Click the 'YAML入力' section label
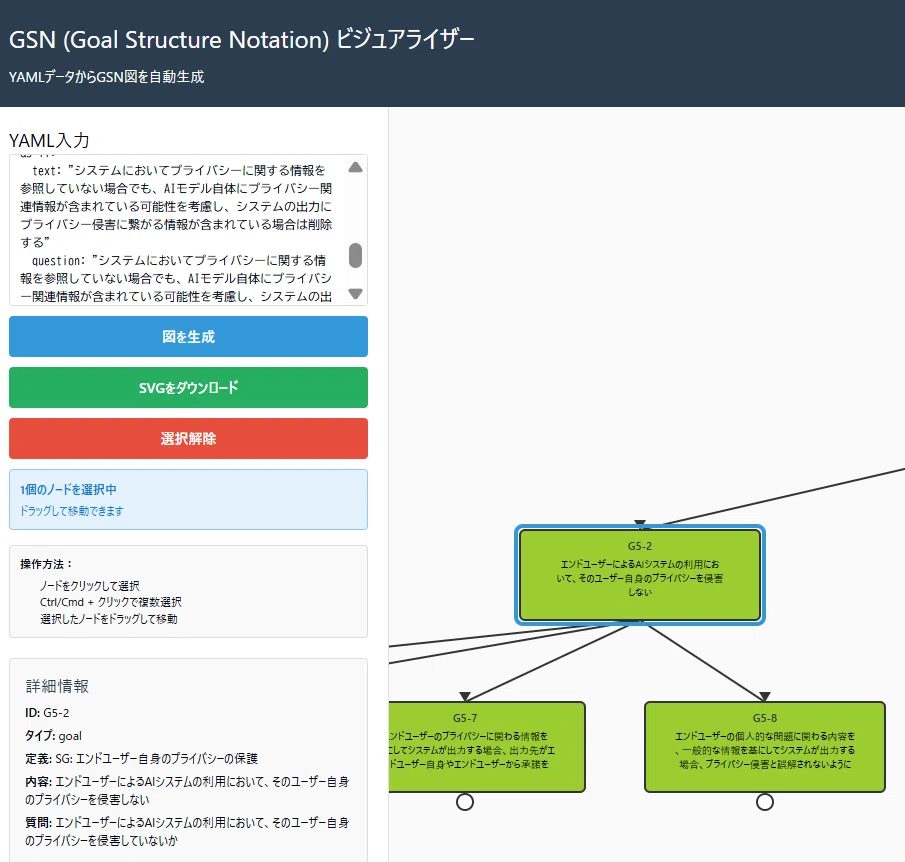Image resolution: width=905 pixels, height=862 pixels. tap(49, 140)
